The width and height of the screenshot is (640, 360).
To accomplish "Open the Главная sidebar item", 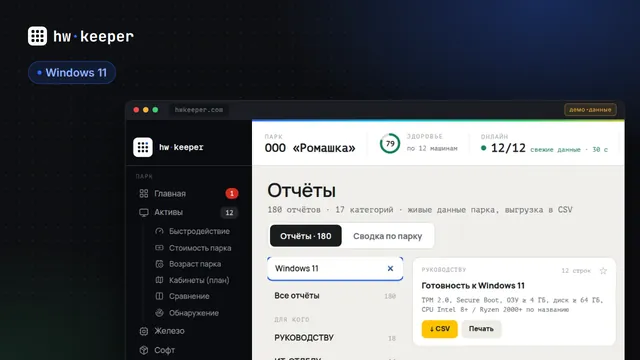I will pos(188,193).
